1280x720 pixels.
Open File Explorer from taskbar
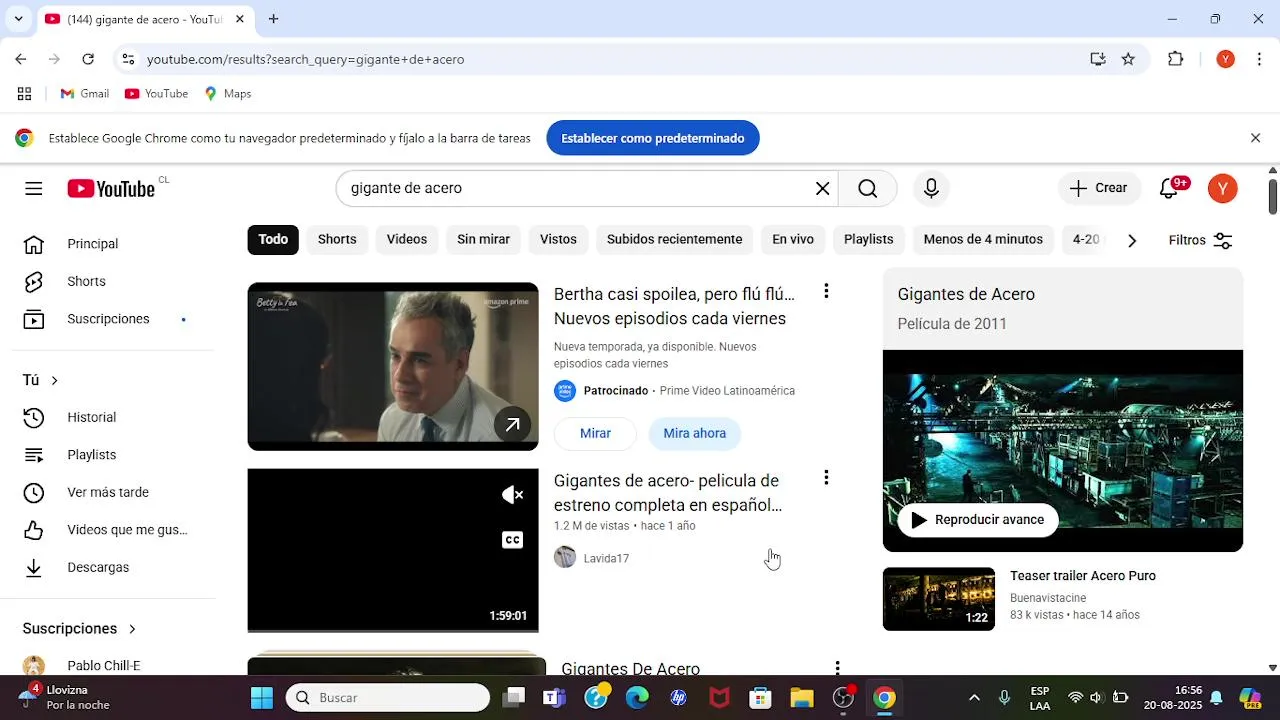pyautogui.click(x=802, y=698)
